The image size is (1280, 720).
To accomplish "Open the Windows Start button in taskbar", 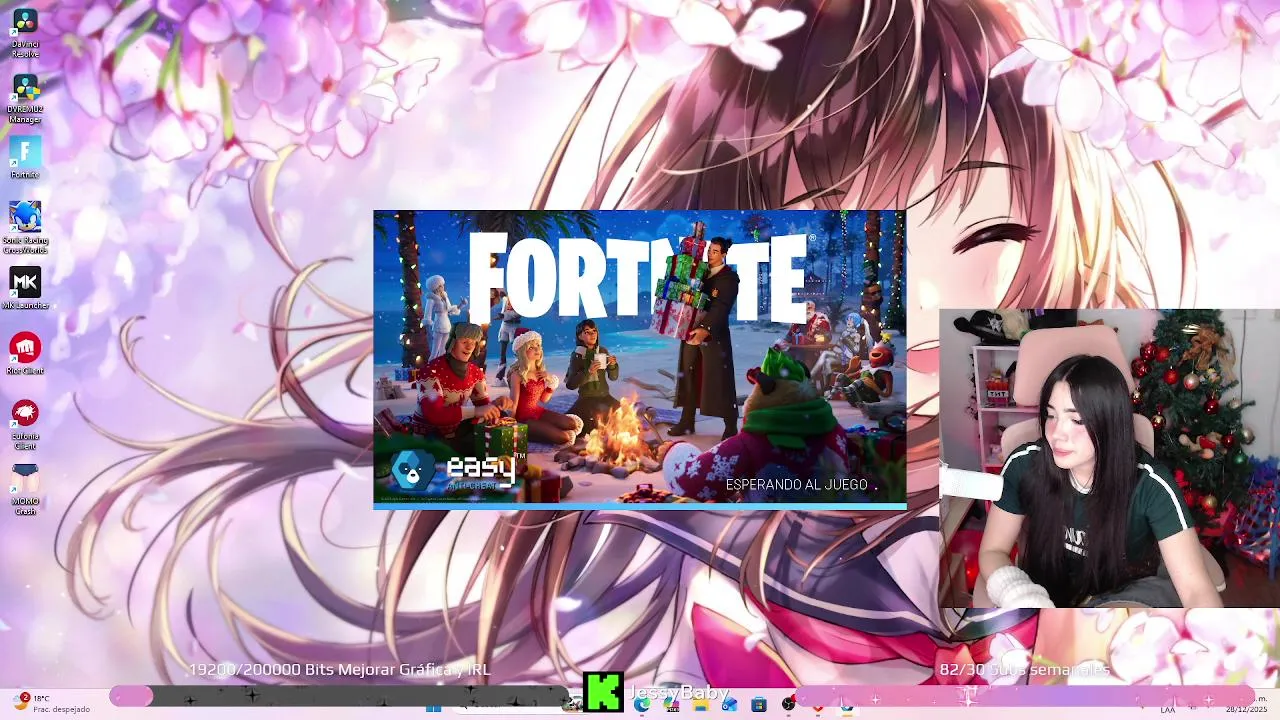I will click(434, 706).
